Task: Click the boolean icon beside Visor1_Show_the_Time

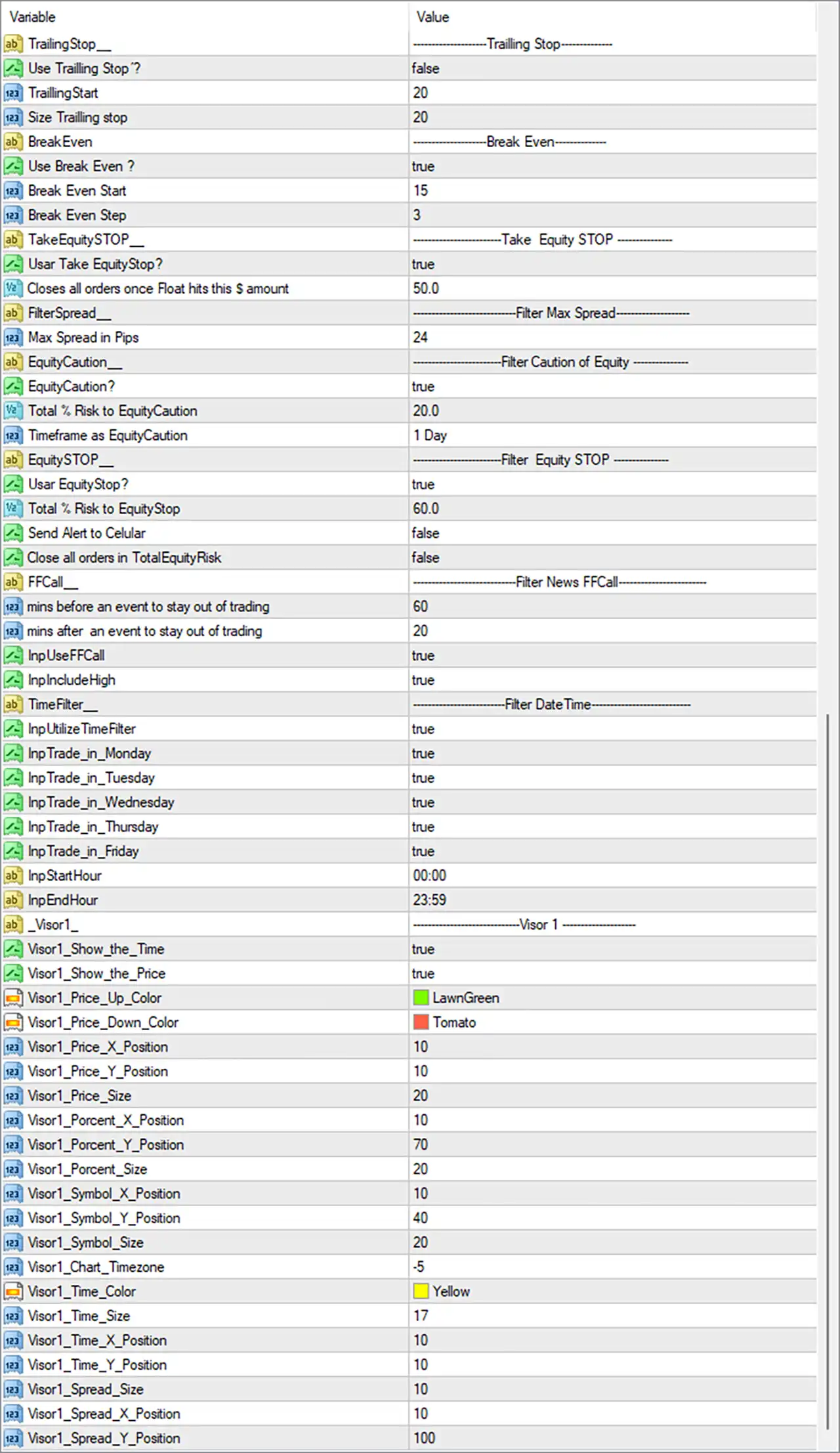Action: tap(12, 949)
